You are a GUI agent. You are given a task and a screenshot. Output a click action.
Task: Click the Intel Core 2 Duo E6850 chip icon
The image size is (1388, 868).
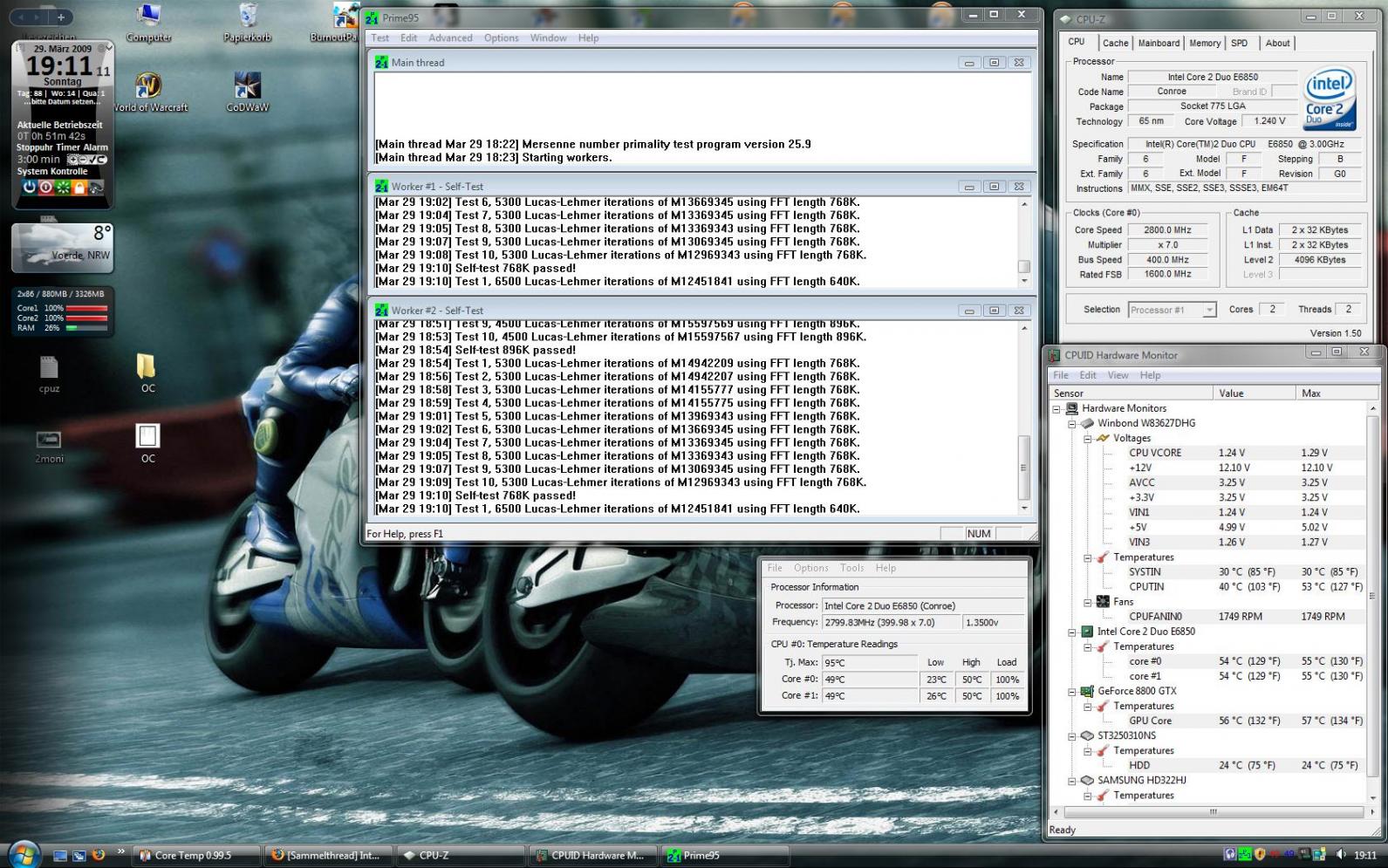click(x=1087, y=632)
